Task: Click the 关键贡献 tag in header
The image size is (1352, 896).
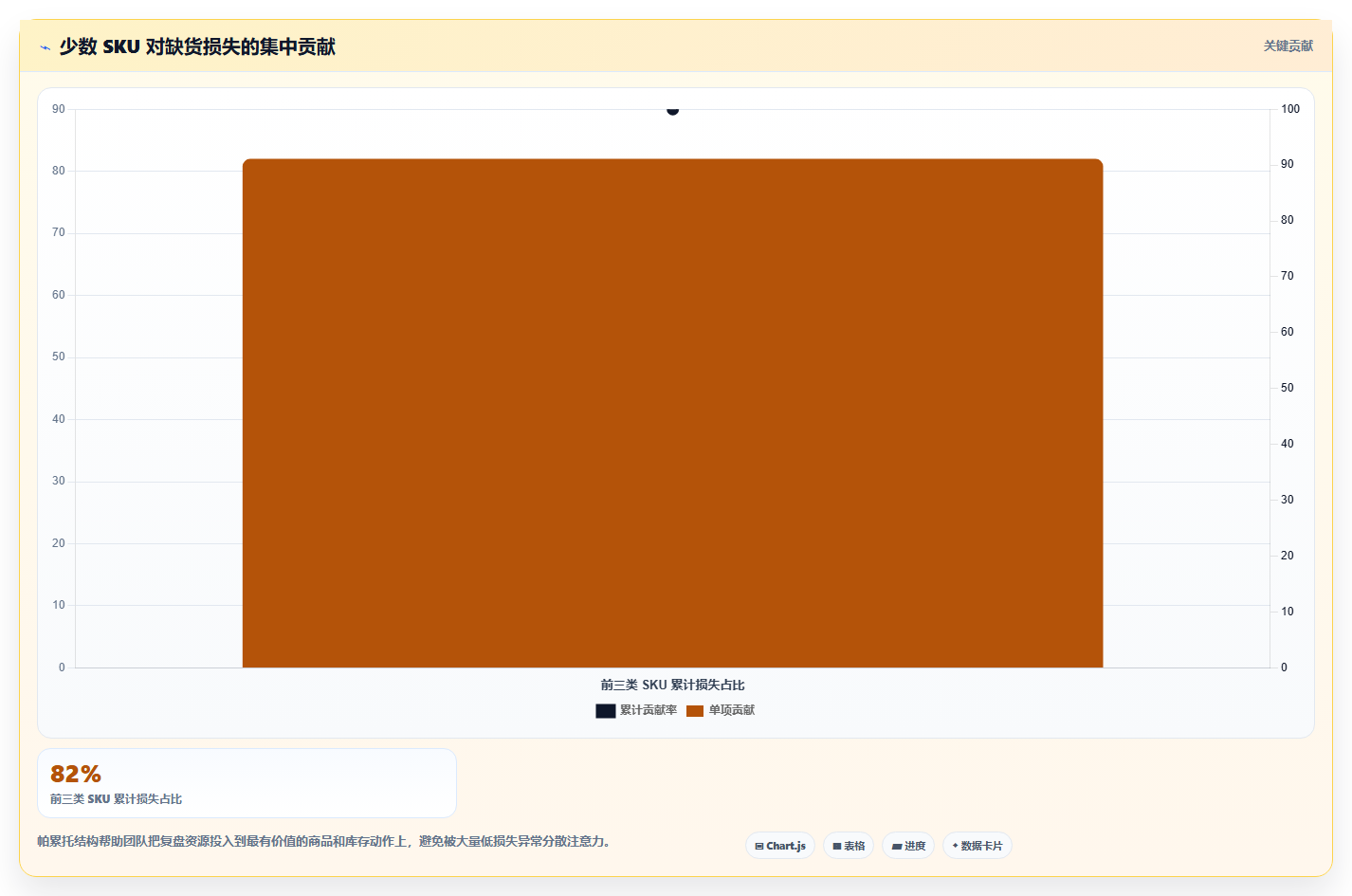Action: pyautogui.click(x=1288, y=46)
